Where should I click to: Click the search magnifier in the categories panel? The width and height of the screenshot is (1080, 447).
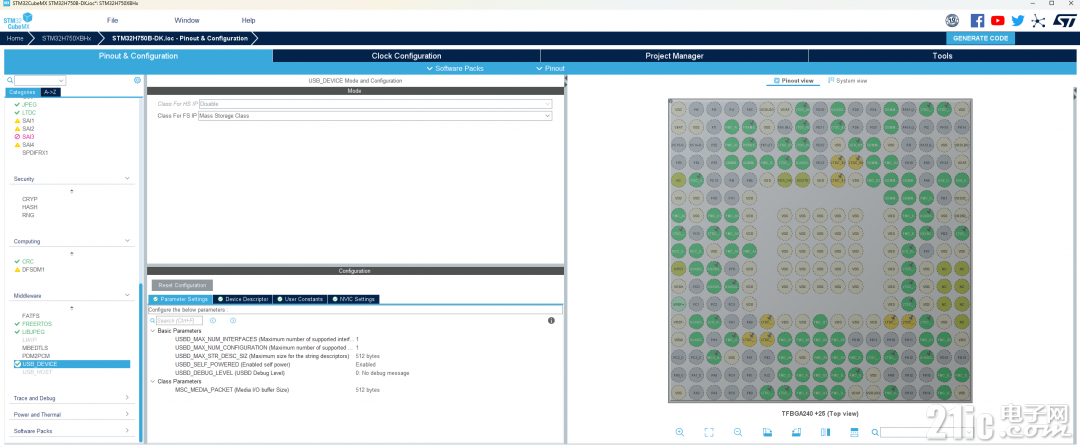(10, 81)
